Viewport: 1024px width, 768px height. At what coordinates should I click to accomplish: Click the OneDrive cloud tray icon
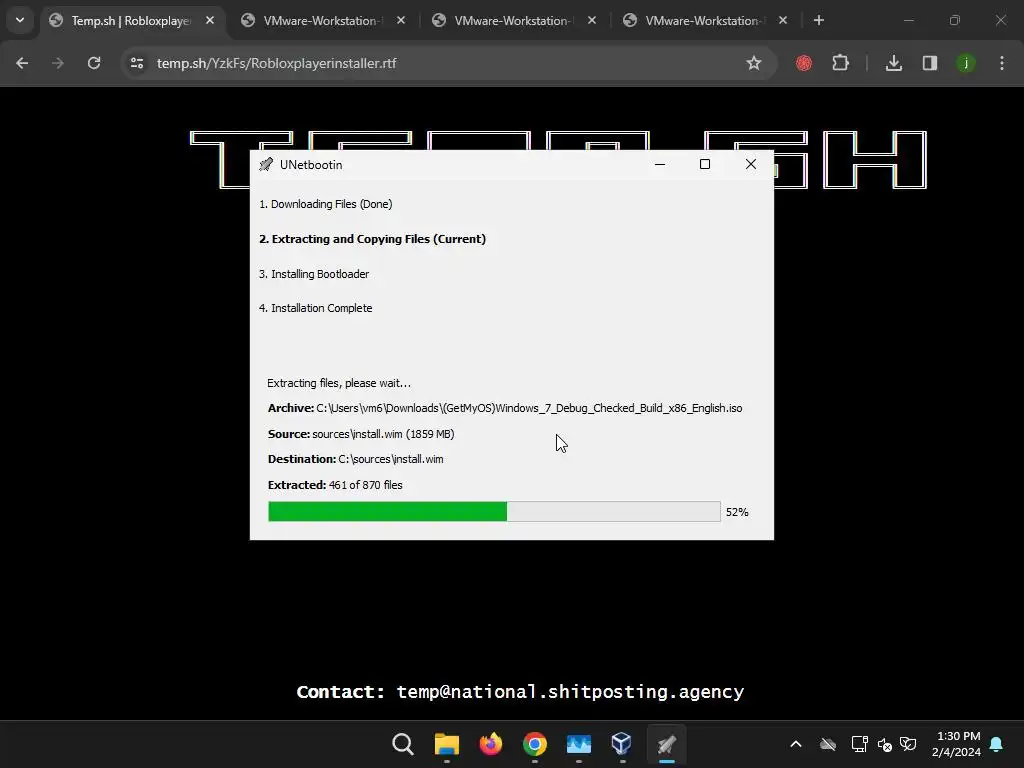[x=828, y=744]
